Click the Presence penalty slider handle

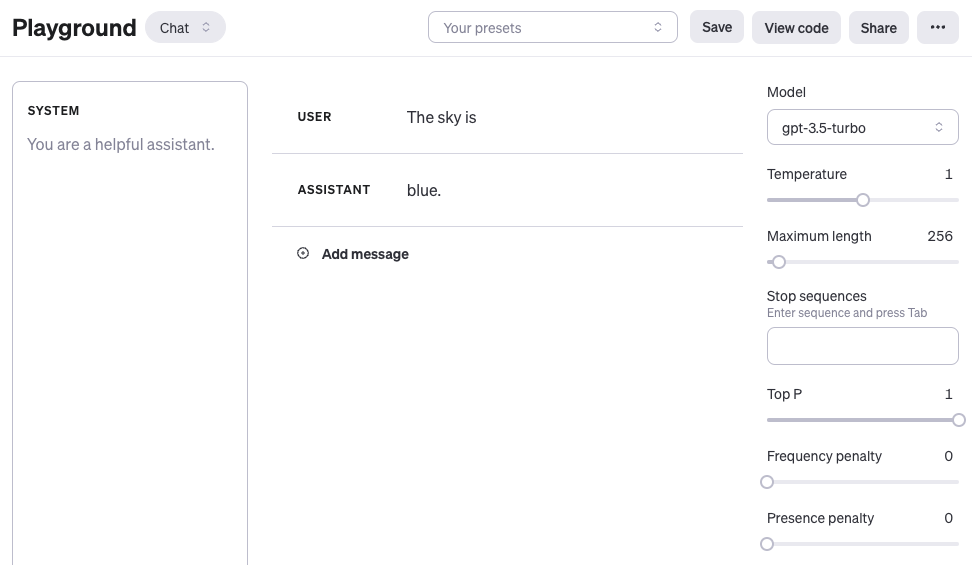click(767, 544)
